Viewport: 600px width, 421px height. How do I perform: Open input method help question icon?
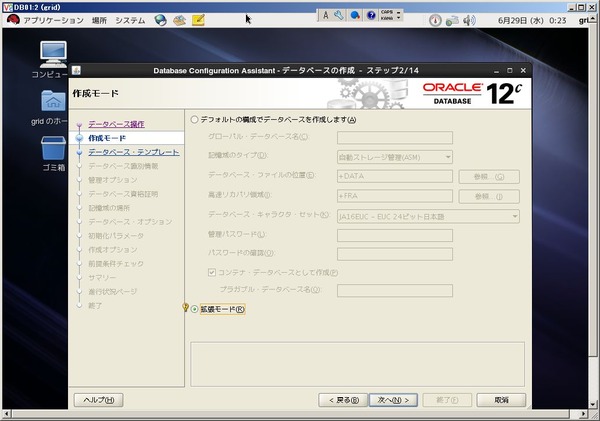tap(371, 15)
